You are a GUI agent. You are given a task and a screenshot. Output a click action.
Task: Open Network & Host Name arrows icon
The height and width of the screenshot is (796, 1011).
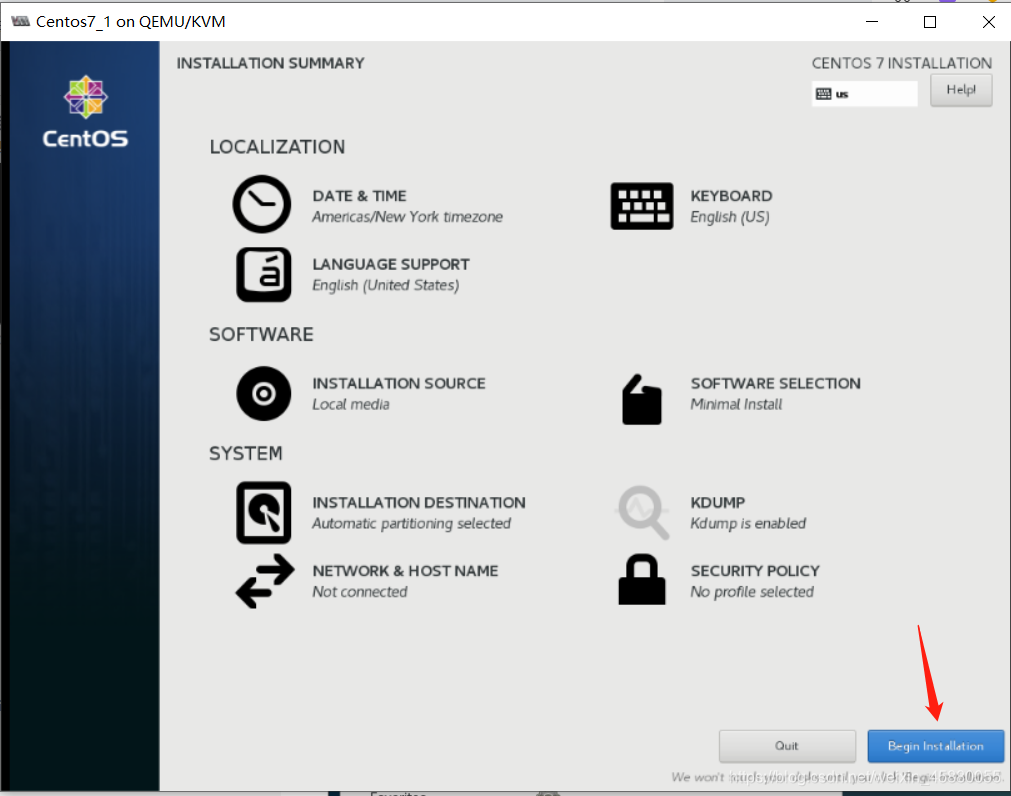coord(264,581)
